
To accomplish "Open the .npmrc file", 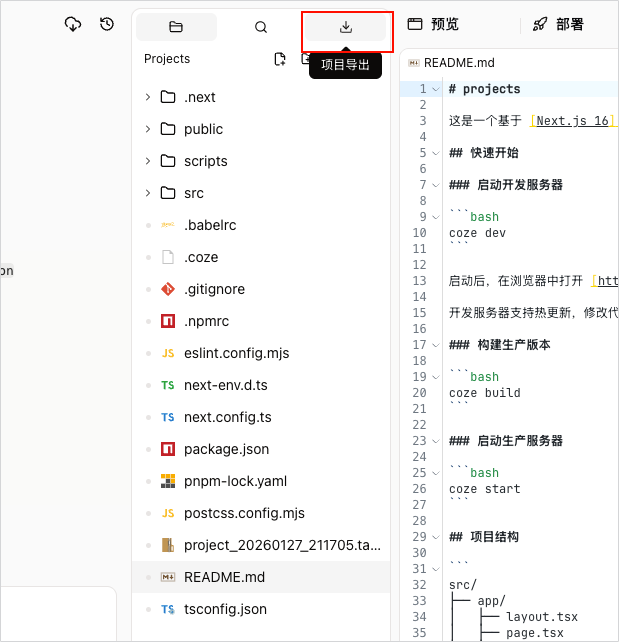I will tap(261, 321).
